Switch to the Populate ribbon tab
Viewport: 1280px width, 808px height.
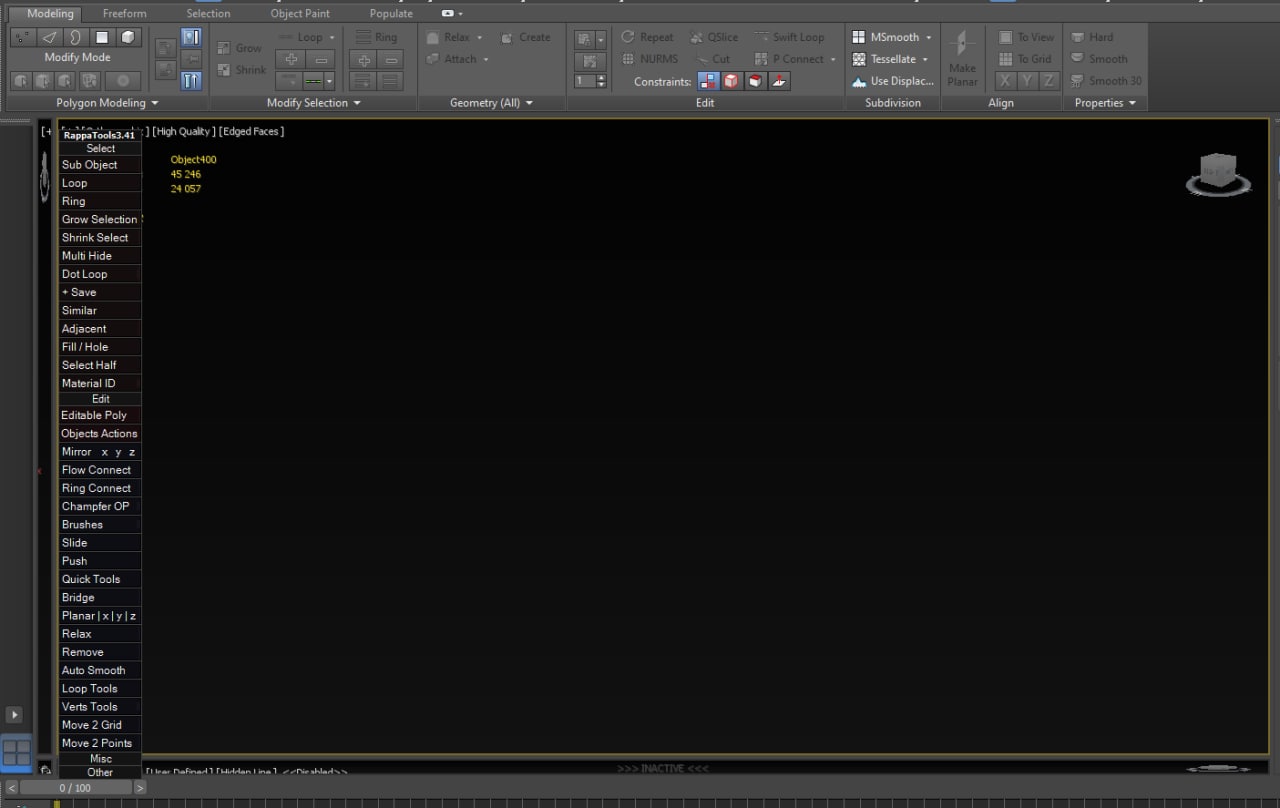[x=391, y=13]
